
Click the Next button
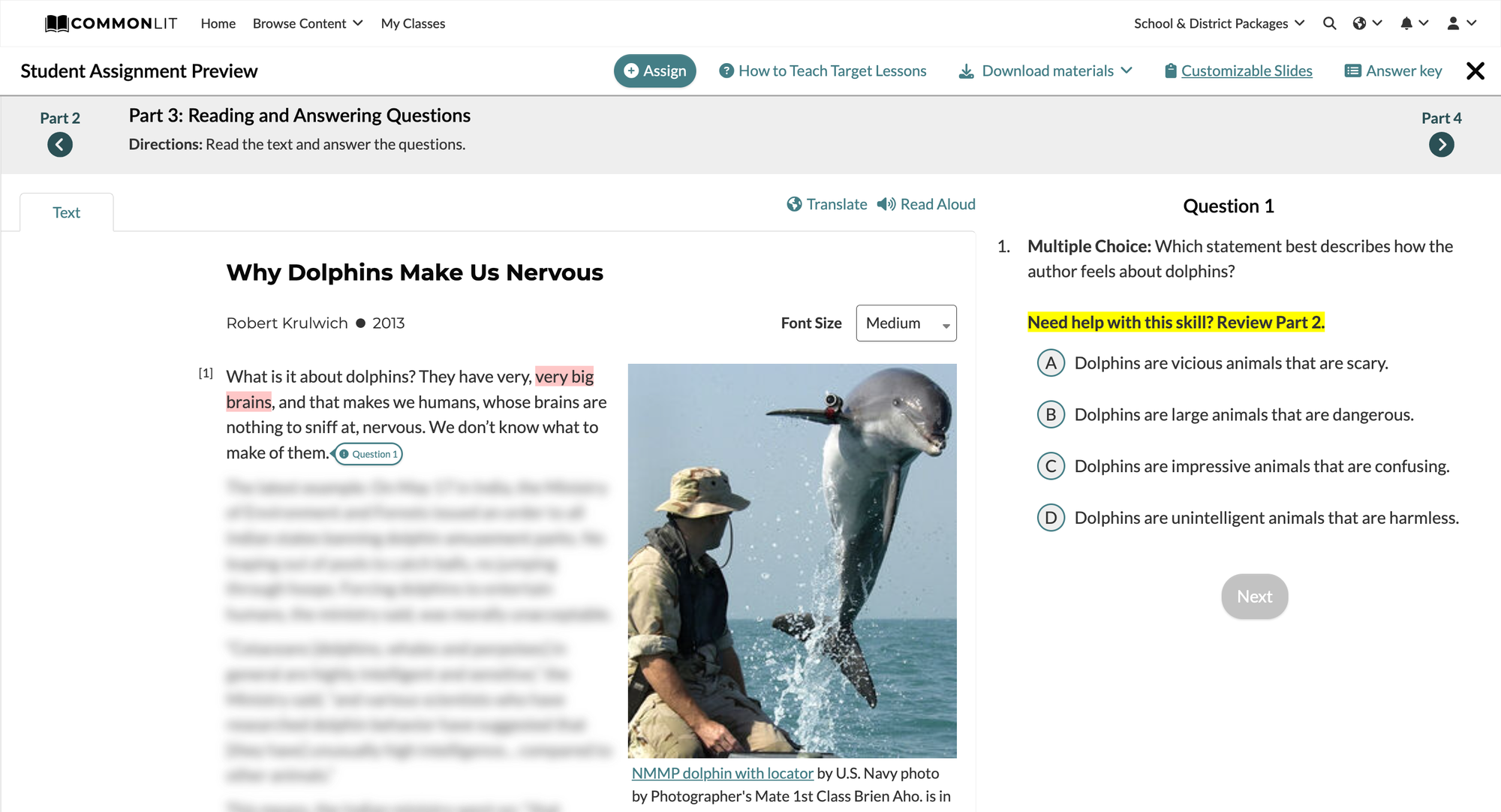tap(1255, 597)
